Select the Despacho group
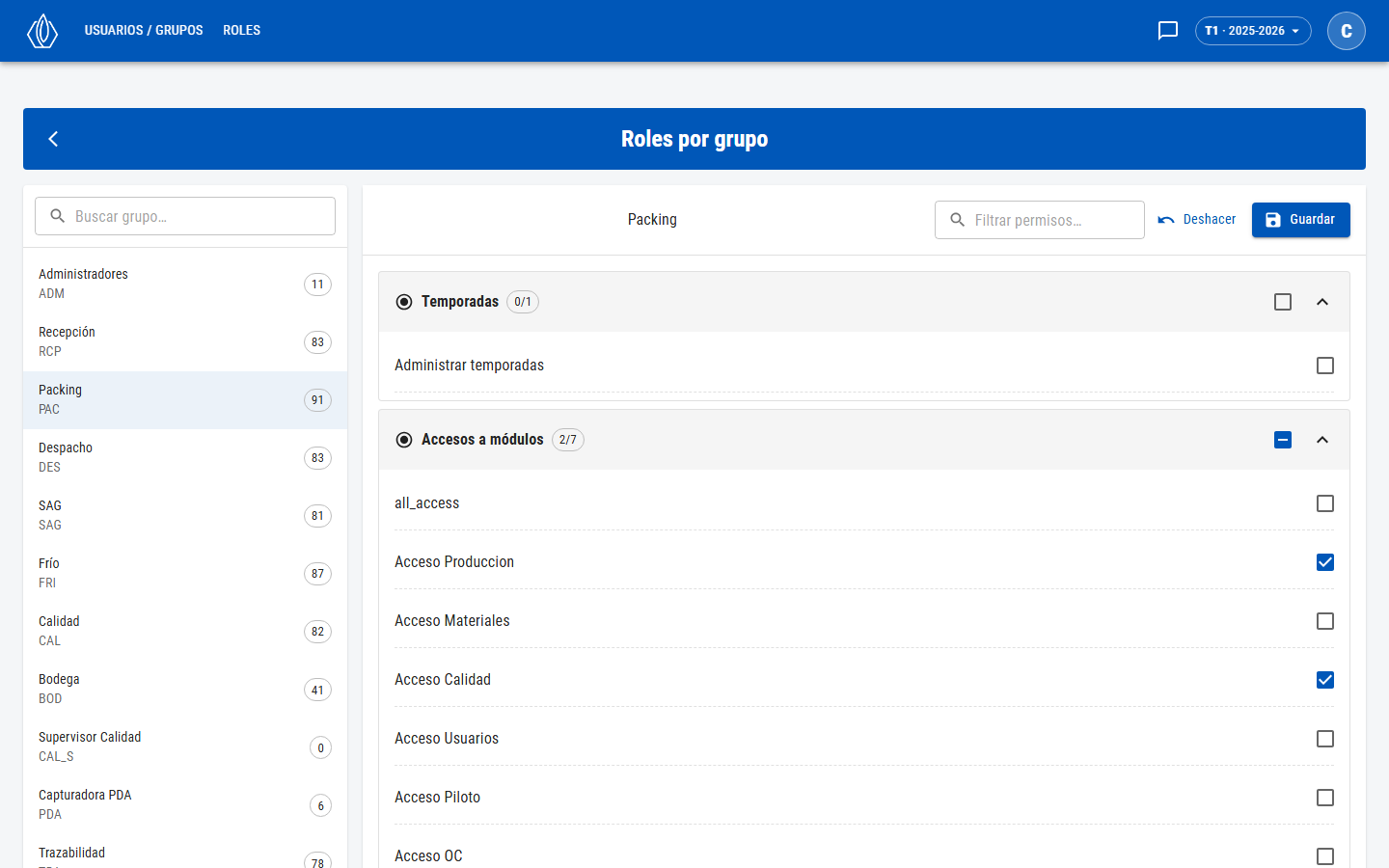This screenshot has height=868, width=1389. [x=185, y=458]
